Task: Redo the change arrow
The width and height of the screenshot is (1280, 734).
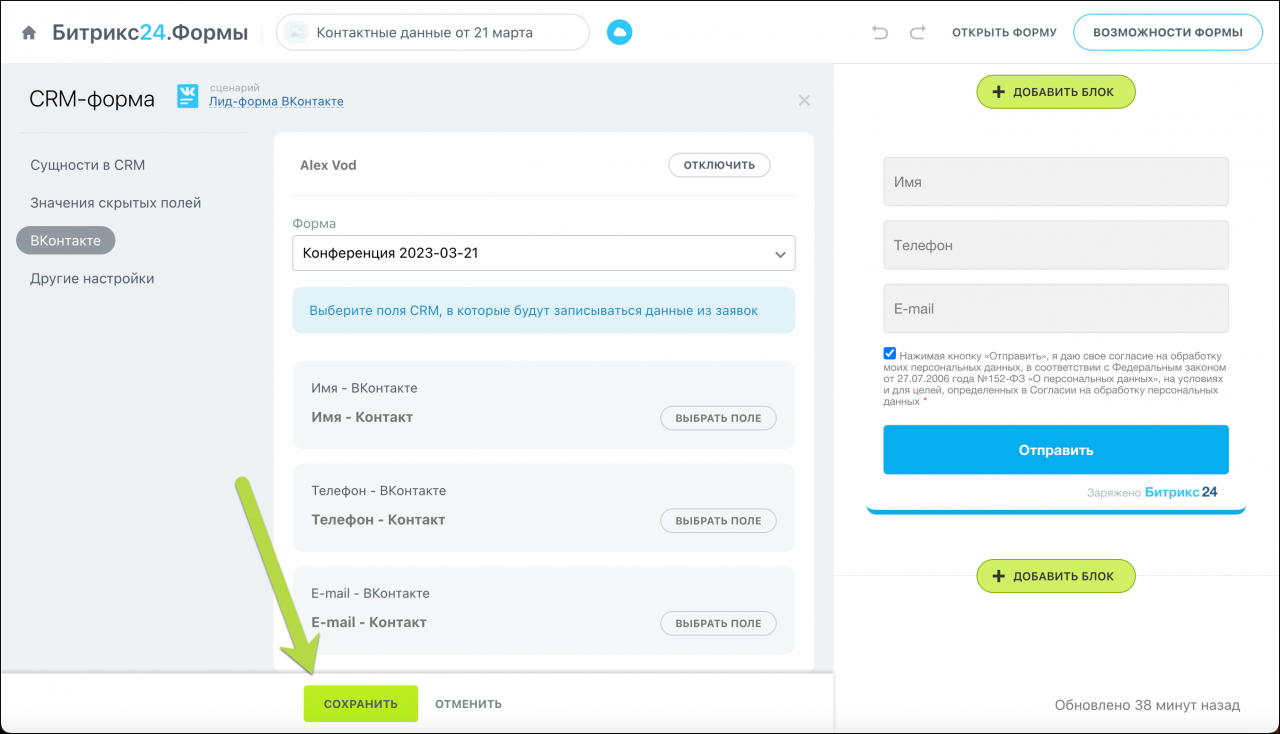Action: (x=917, y=33)
